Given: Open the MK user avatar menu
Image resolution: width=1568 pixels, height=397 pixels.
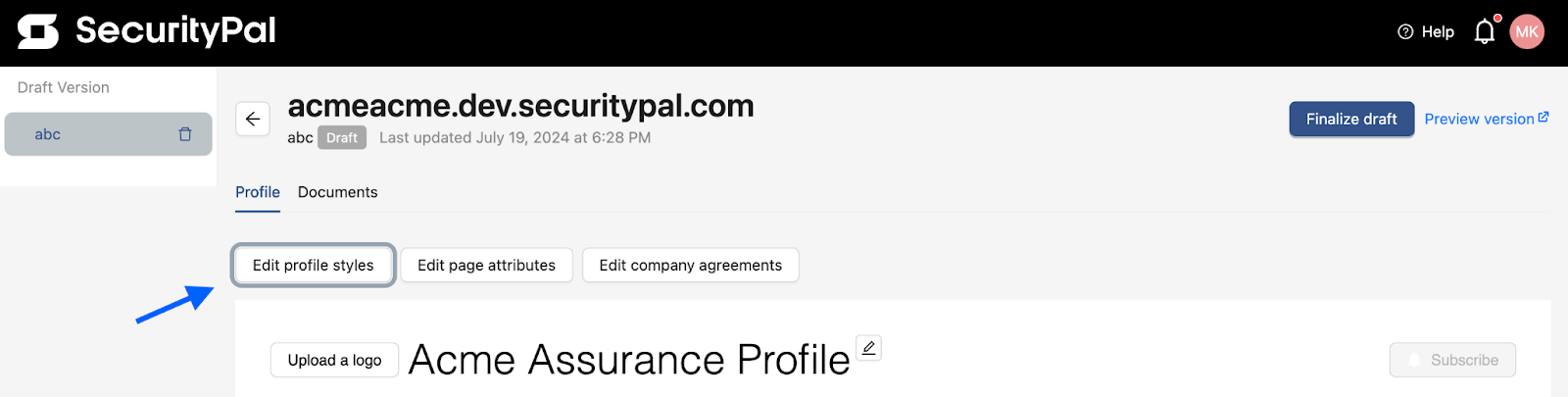Looking at the screenshot, I should 1527,31.
